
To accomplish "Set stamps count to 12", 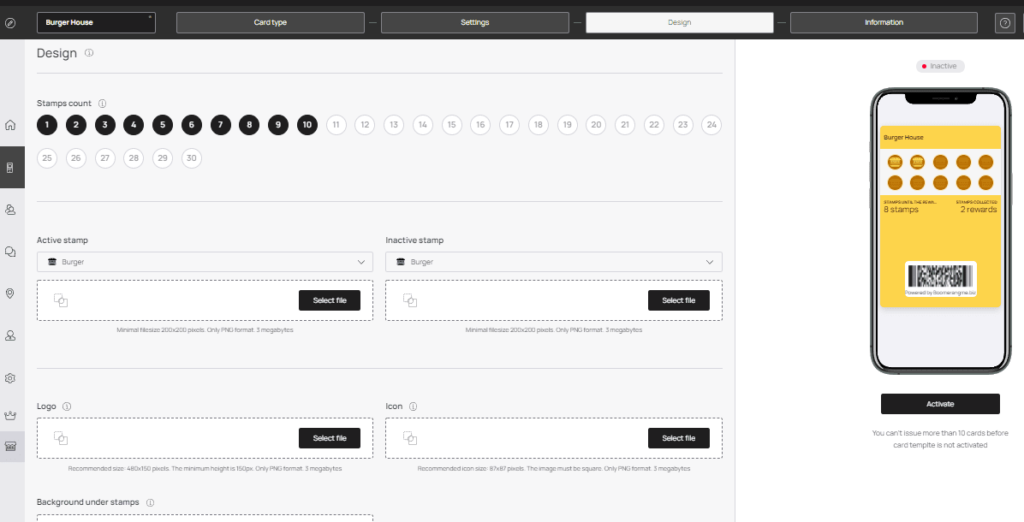I will (x=365, y=125).
